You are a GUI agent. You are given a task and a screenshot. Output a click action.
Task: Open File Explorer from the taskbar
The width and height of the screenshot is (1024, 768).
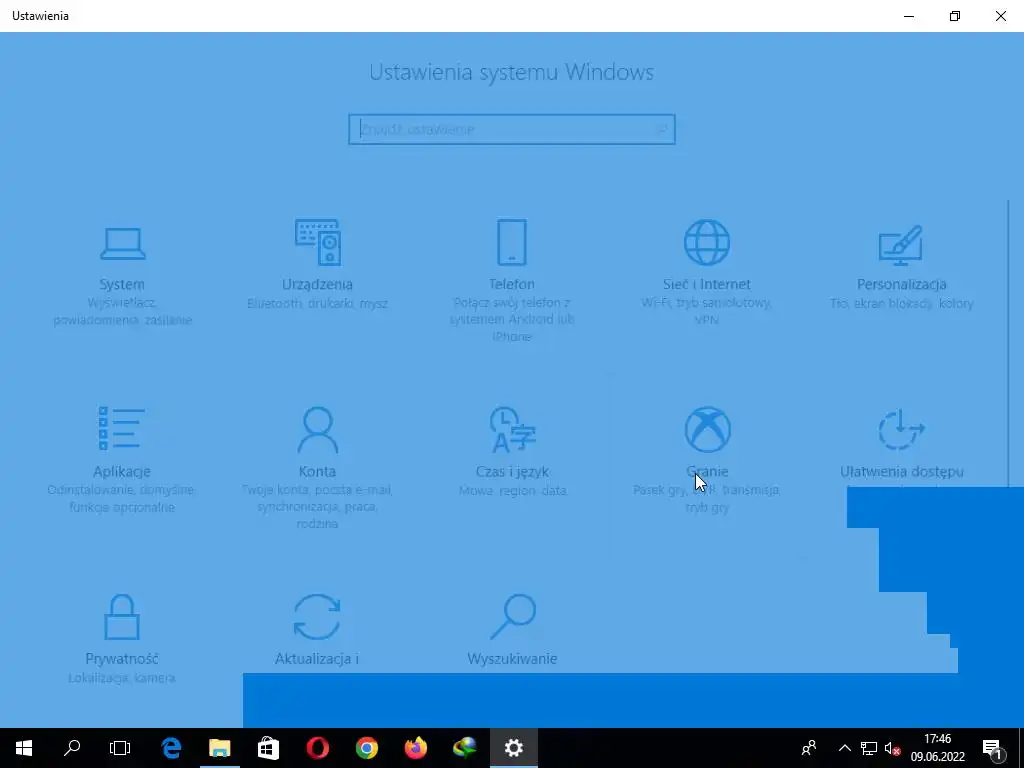coord(219,748)
